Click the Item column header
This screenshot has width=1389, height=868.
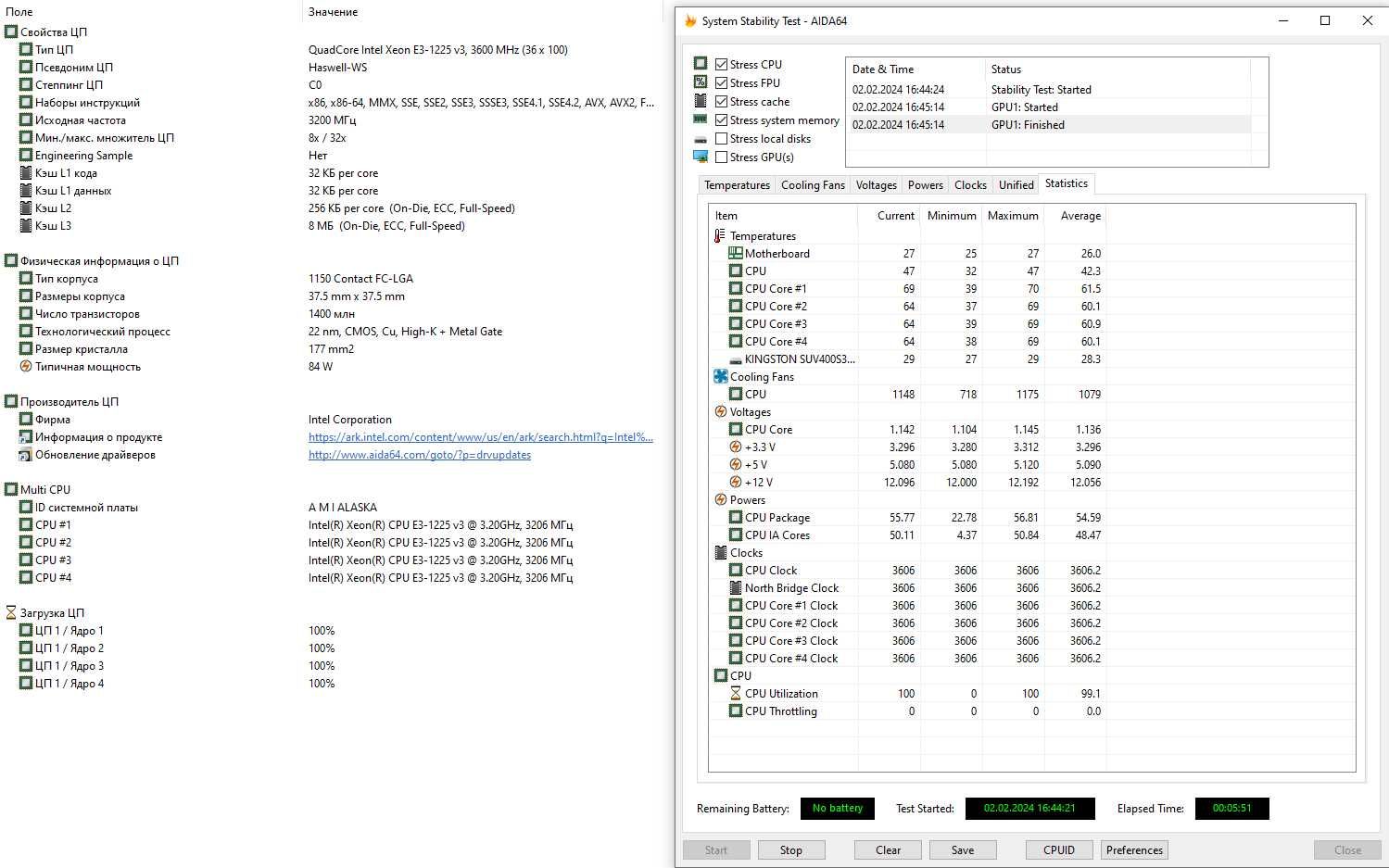(x=783, y=216)
